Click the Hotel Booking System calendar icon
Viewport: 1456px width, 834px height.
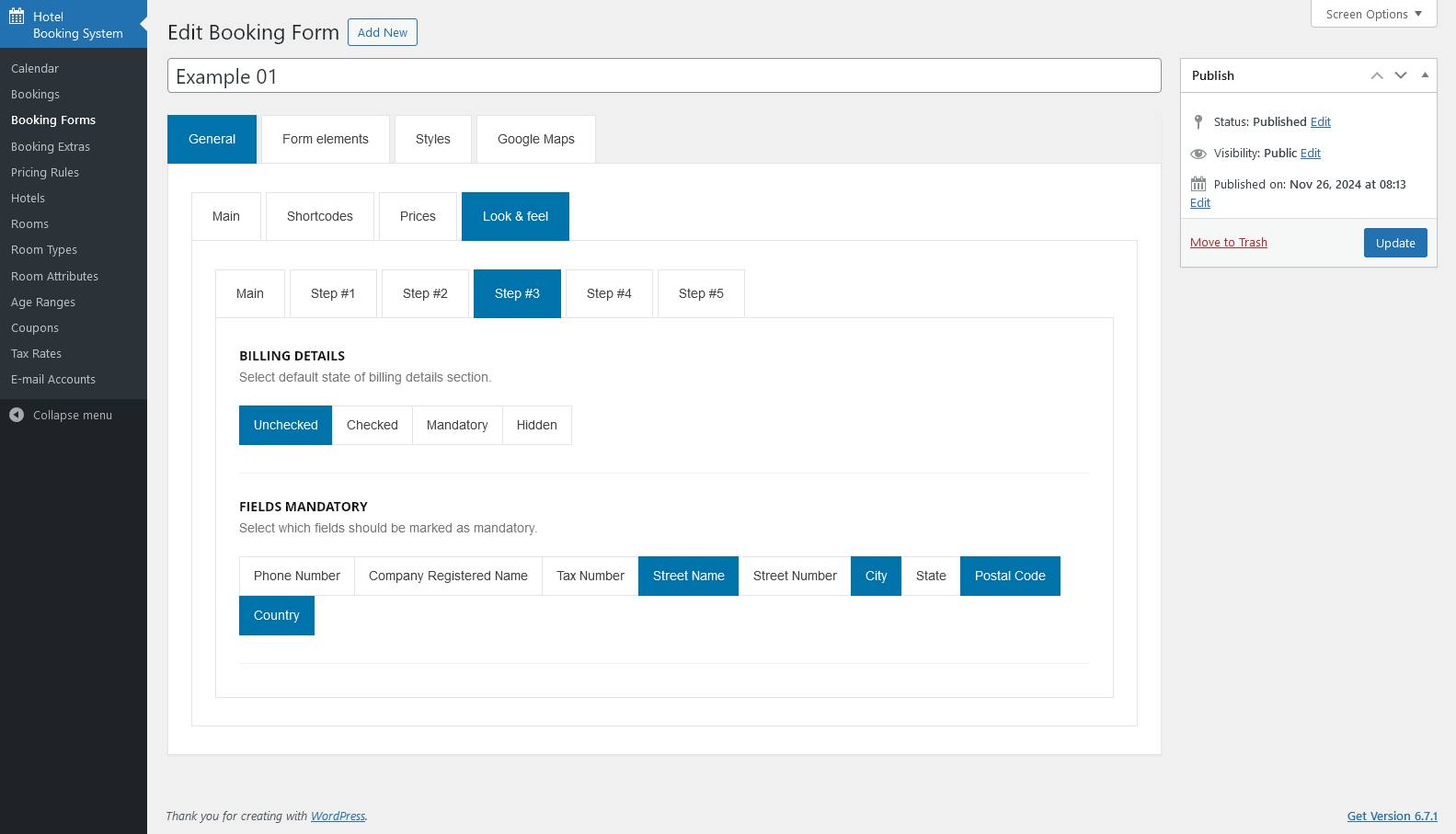17,17
